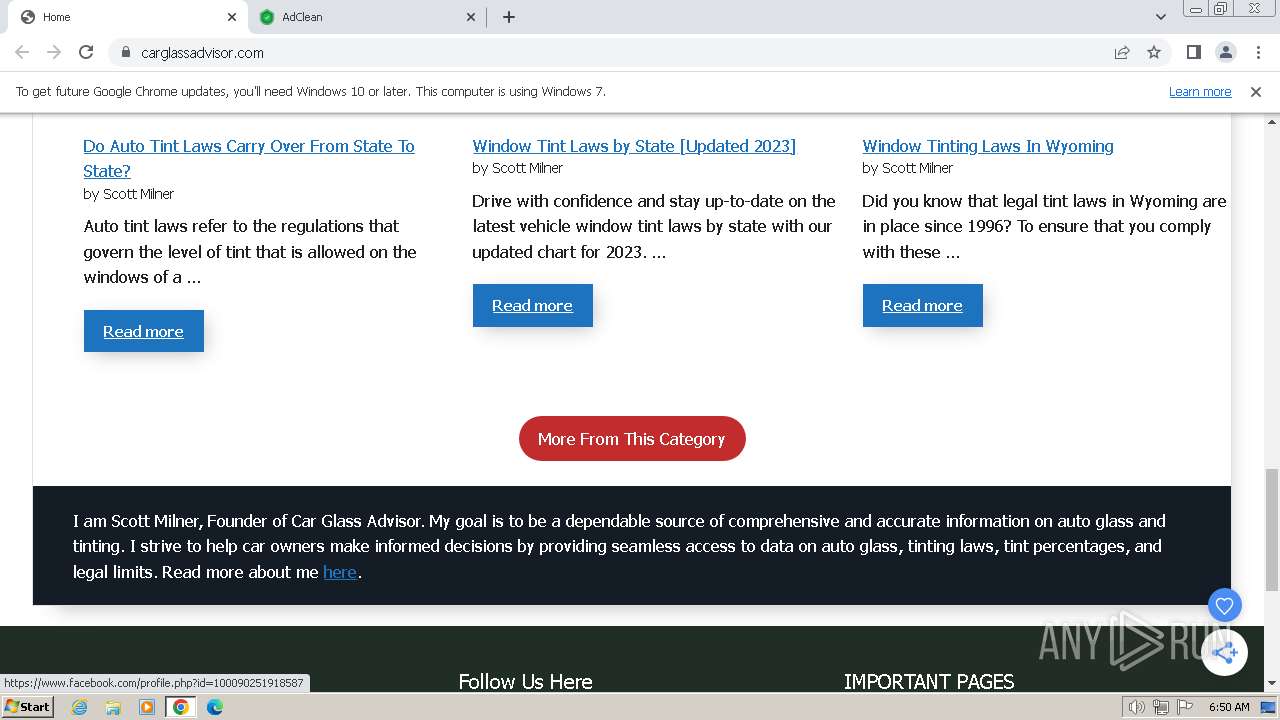This screenshot has width=1280, height=720.
Task: Go back to previous page
Action: point(22,52)
